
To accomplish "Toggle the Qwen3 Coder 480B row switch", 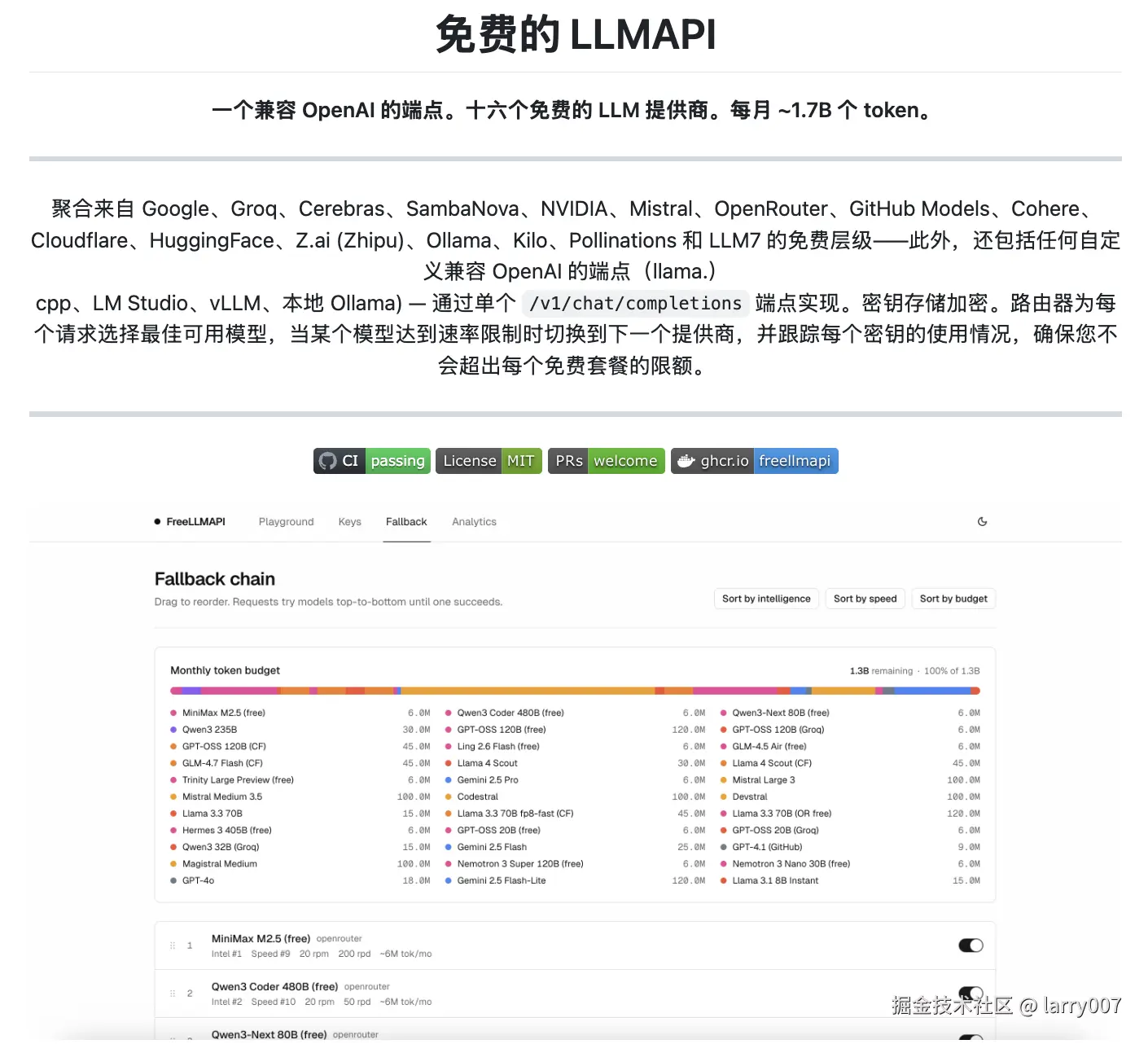I will [971, 993].
